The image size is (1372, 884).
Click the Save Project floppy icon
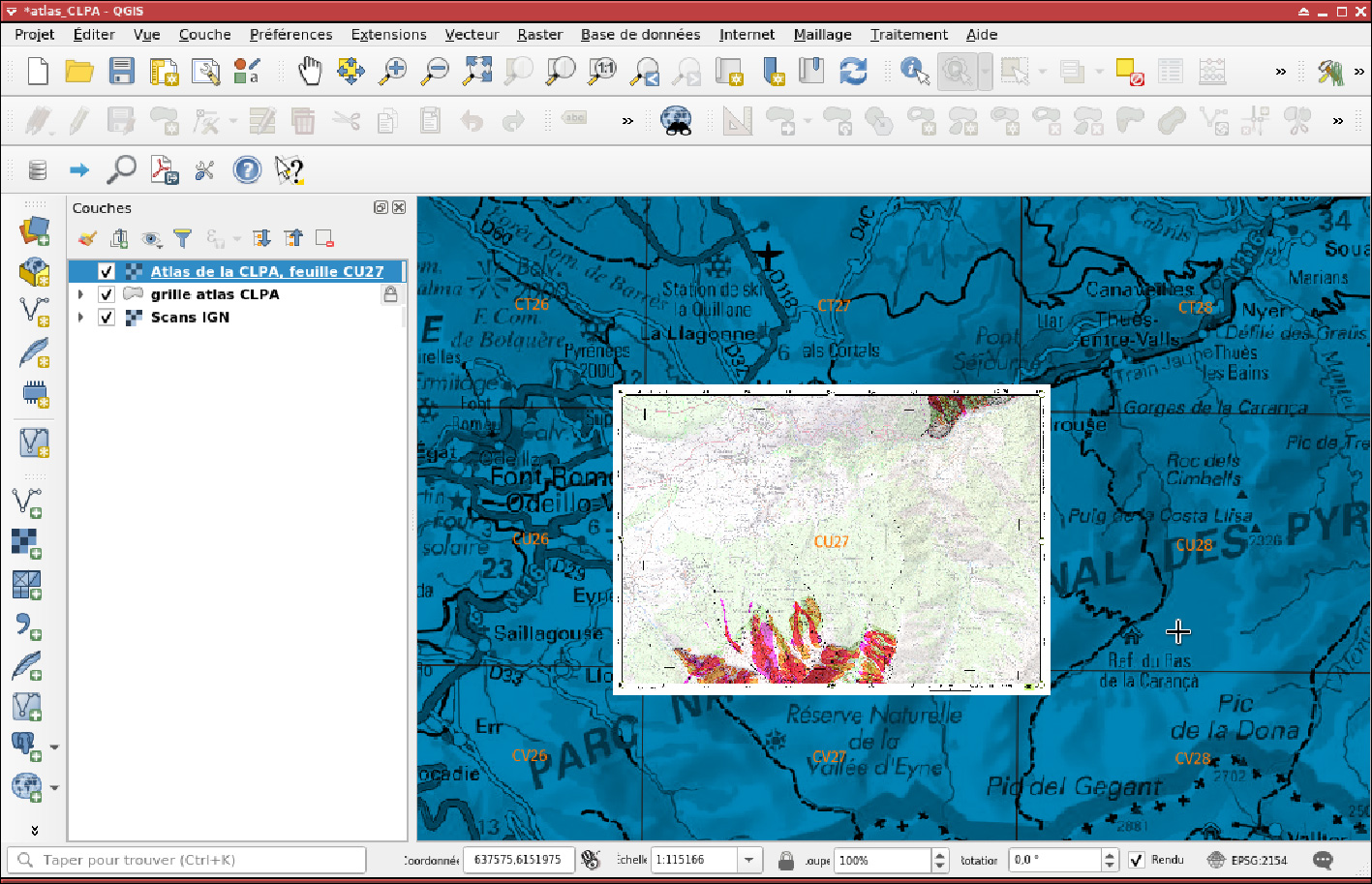tap(121, 71)
